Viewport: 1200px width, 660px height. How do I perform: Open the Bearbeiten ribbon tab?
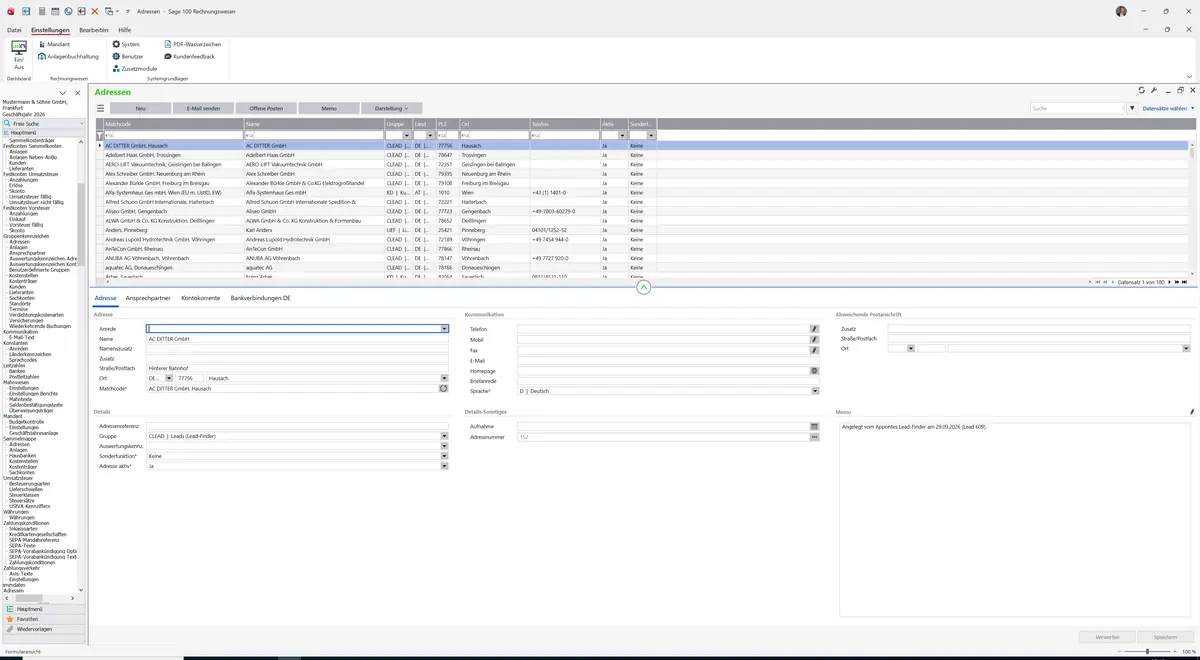click(x=94, y=30)
